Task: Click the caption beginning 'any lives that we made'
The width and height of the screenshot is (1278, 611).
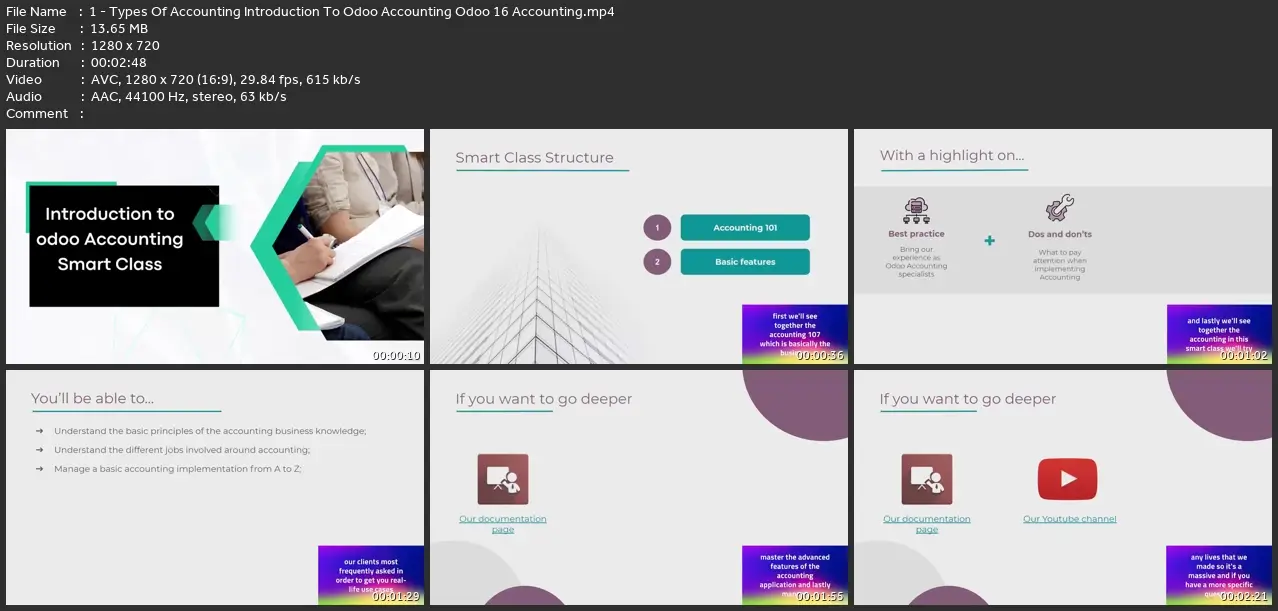Action: pos(1219,576)
